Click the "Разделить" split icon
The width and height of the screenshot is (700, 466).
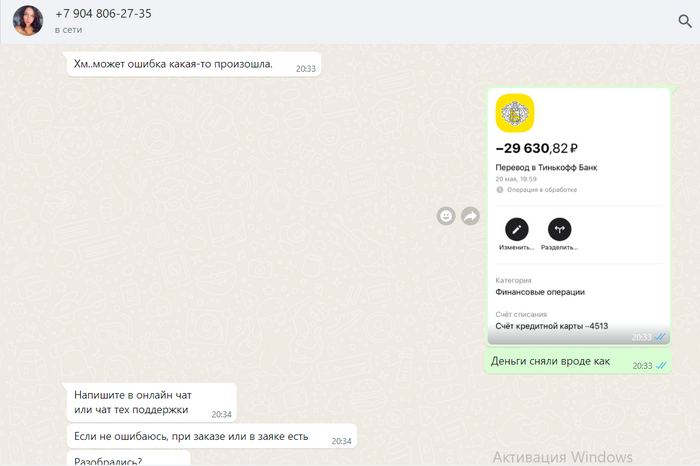(559, 229)
